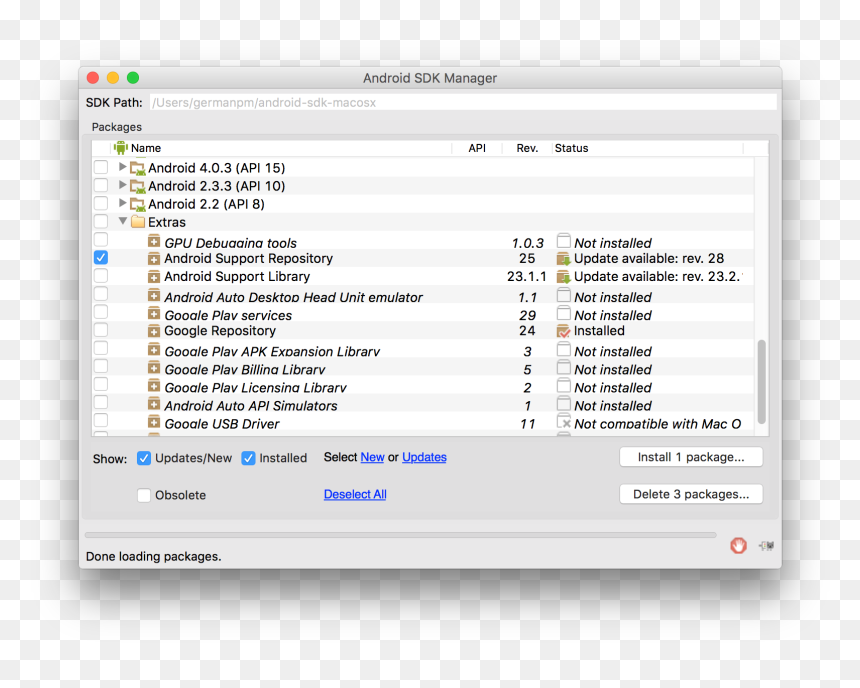The image size is (860, 688).
Task: Click the Install 1 package button
Action: (691, 457)
